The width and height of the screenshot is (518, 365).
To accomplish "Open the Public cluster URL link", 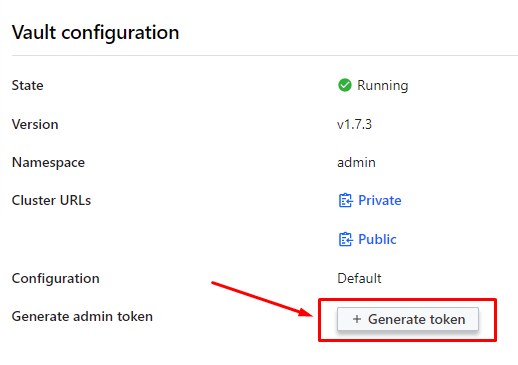I will click(x=377, y=239).
